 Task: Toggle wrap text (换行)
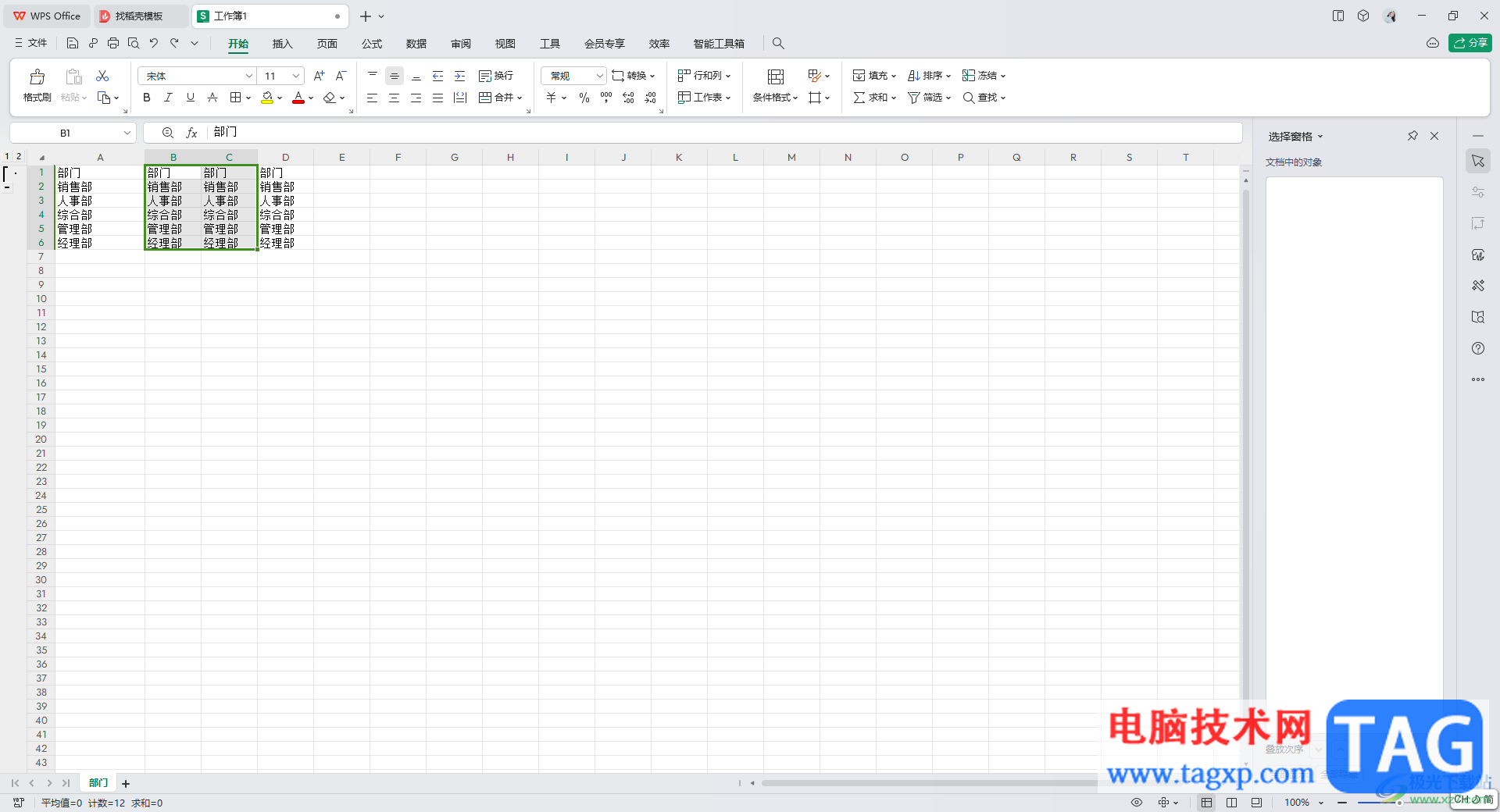click(x=496, y=76)
